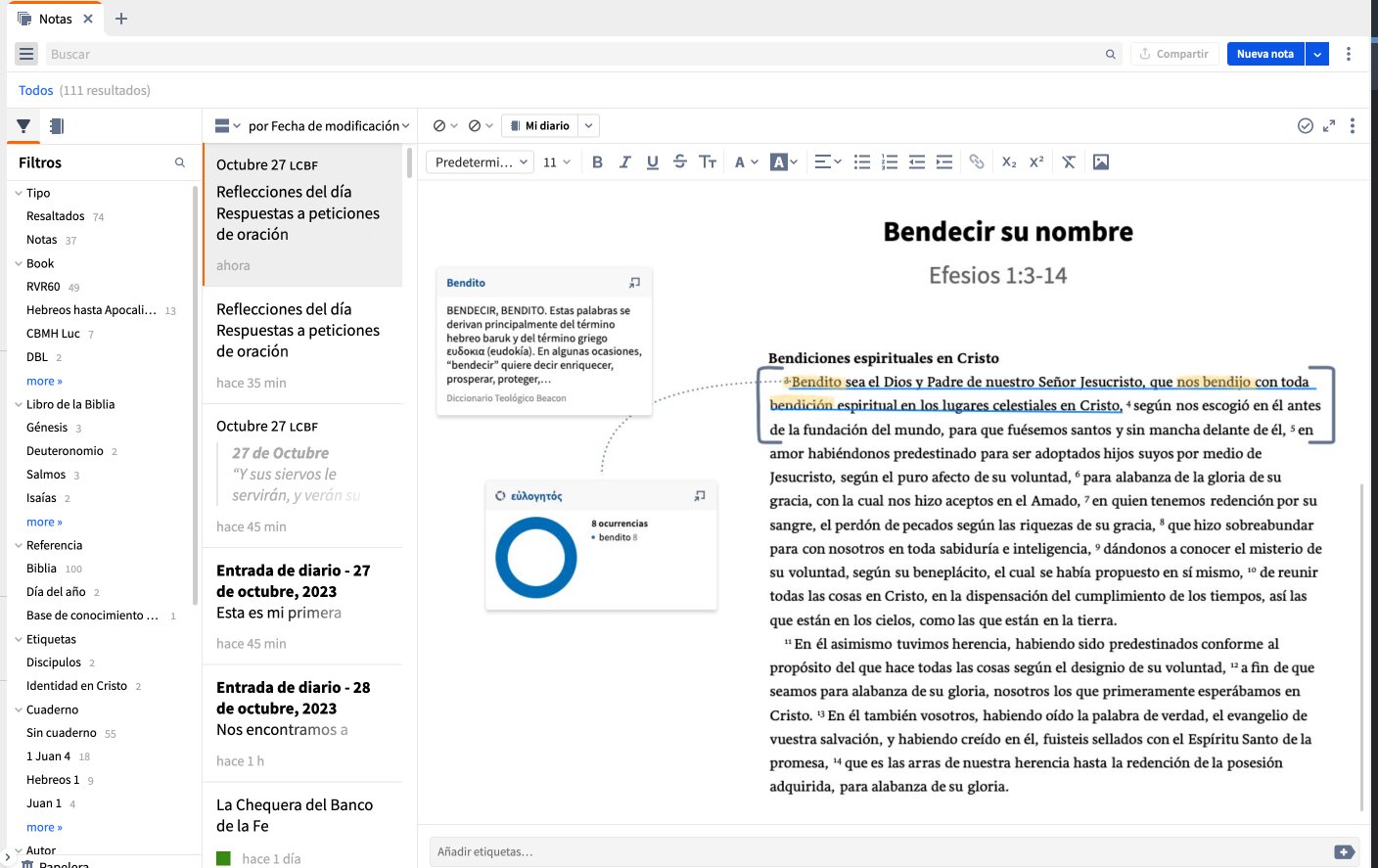Viewport: 1378px width, 868px height.
Task: Collapse the Tipo filter group
Action: pos(19,193)
